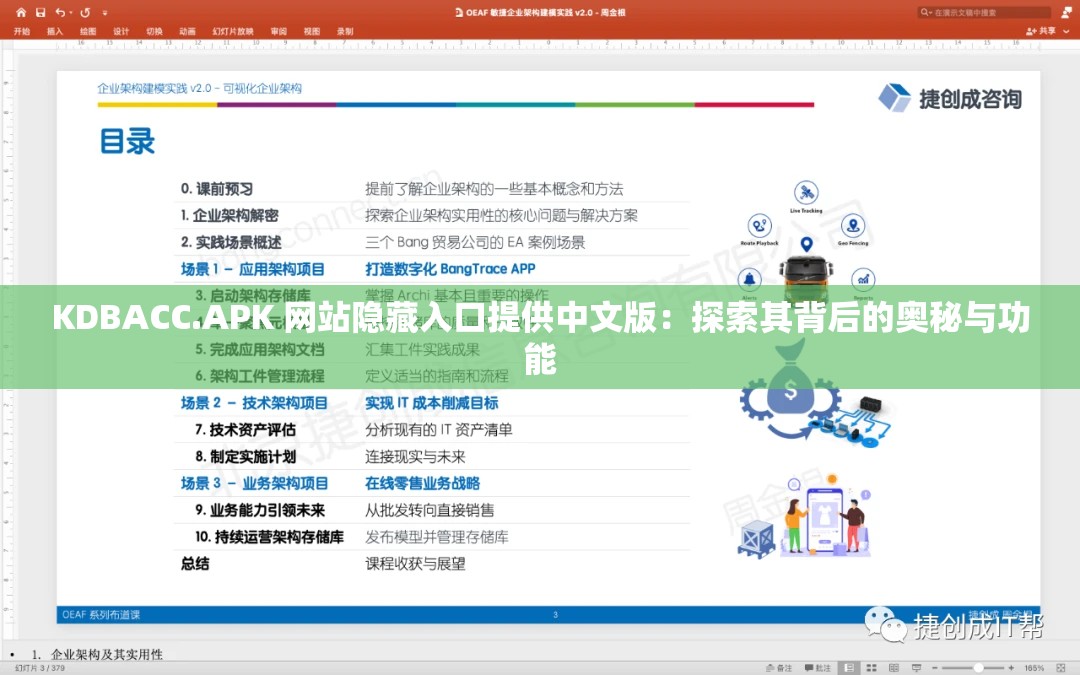
Task: Toggle the 备注 notes pane
Action: (779, 668)
